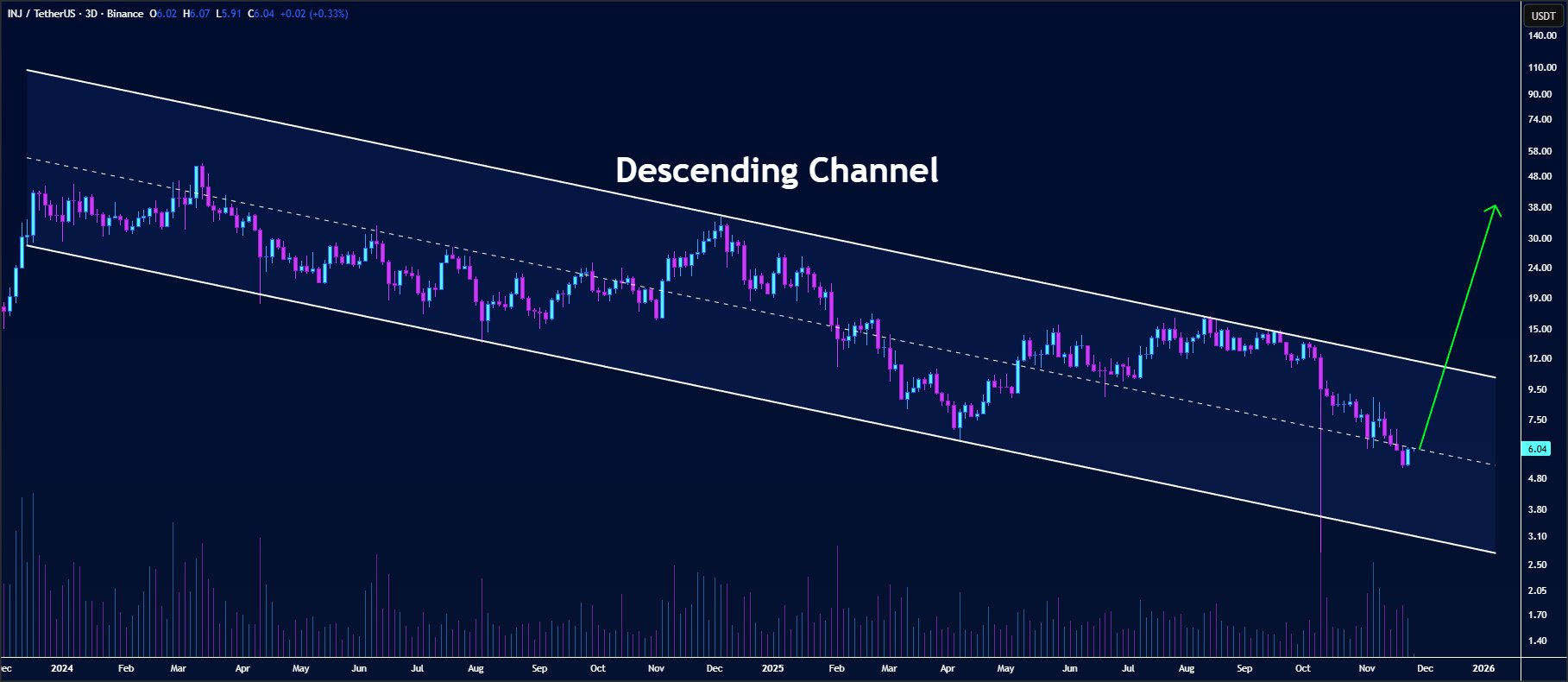Select the Descending Channel text annotation
The width and height of the screenshot is (1568, 682).
pos(777,170)
